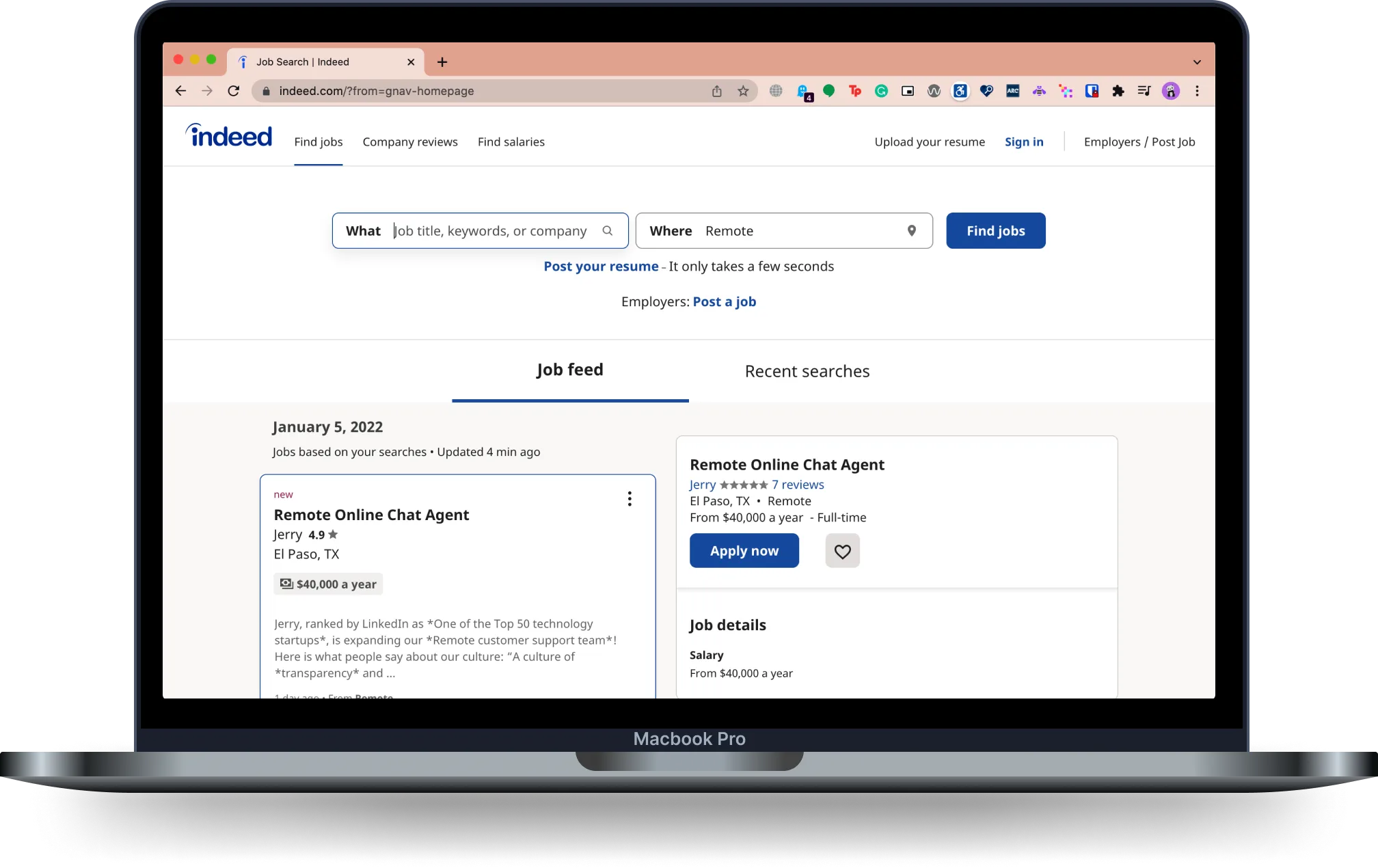Image resolution: width=1378 pixels, height=868 pixels.
Task: Click the search magnifier in What field
Action: (607, 231)
